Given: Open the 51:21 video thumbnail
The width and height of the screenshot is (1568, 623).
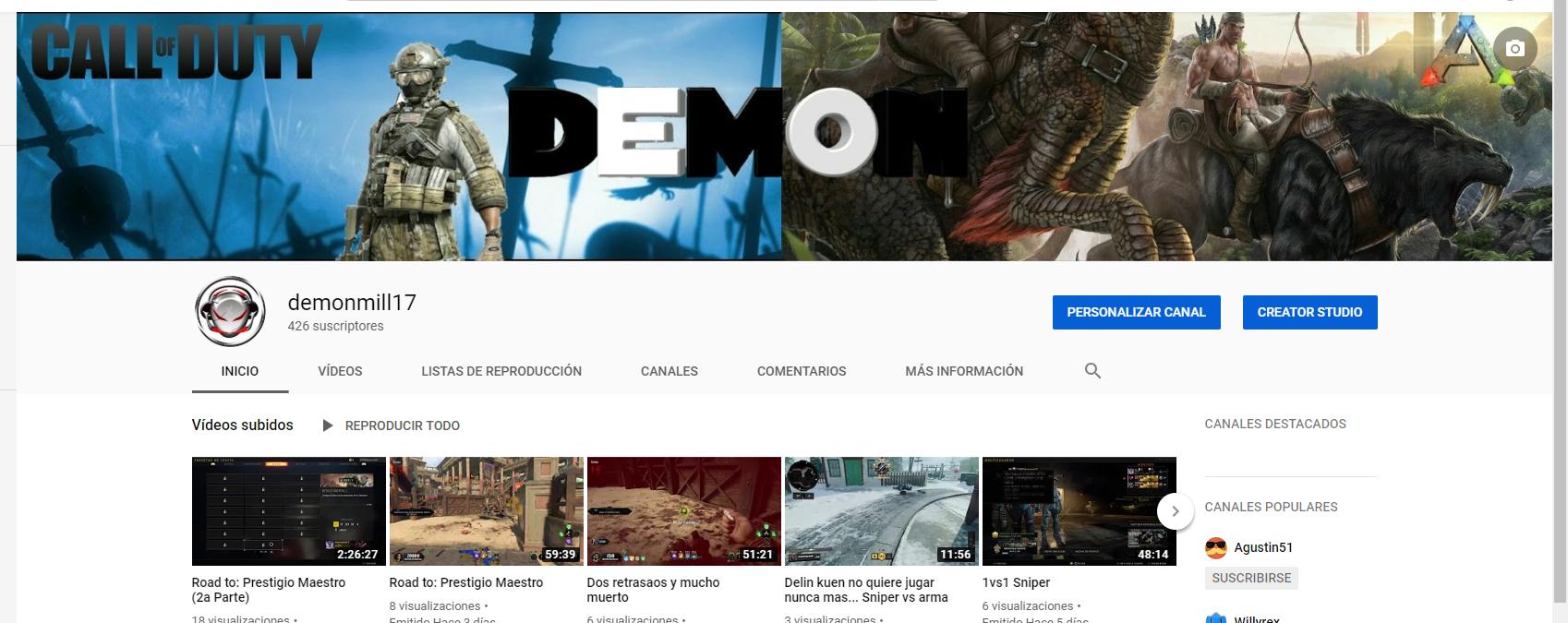Looking at the screenshot, I should (x=684, y=511).
